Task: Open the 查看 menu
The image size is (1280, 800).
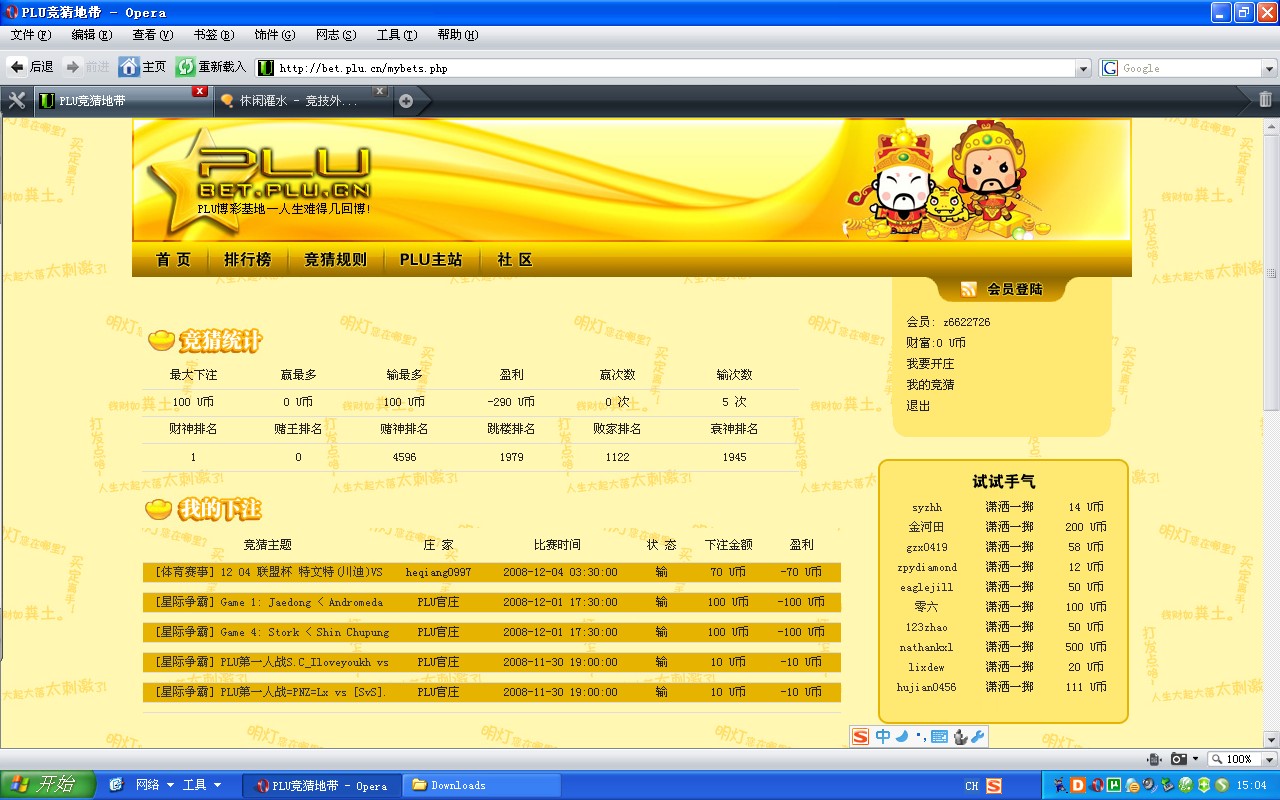Action: [153, 35]
